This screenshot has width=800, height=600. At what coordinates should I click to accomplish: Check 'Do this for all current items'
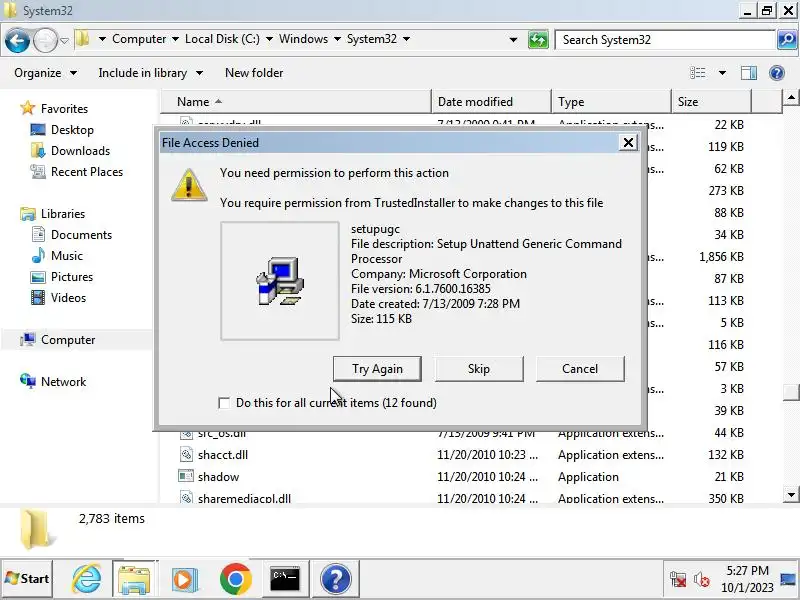[x=224, y=403]
